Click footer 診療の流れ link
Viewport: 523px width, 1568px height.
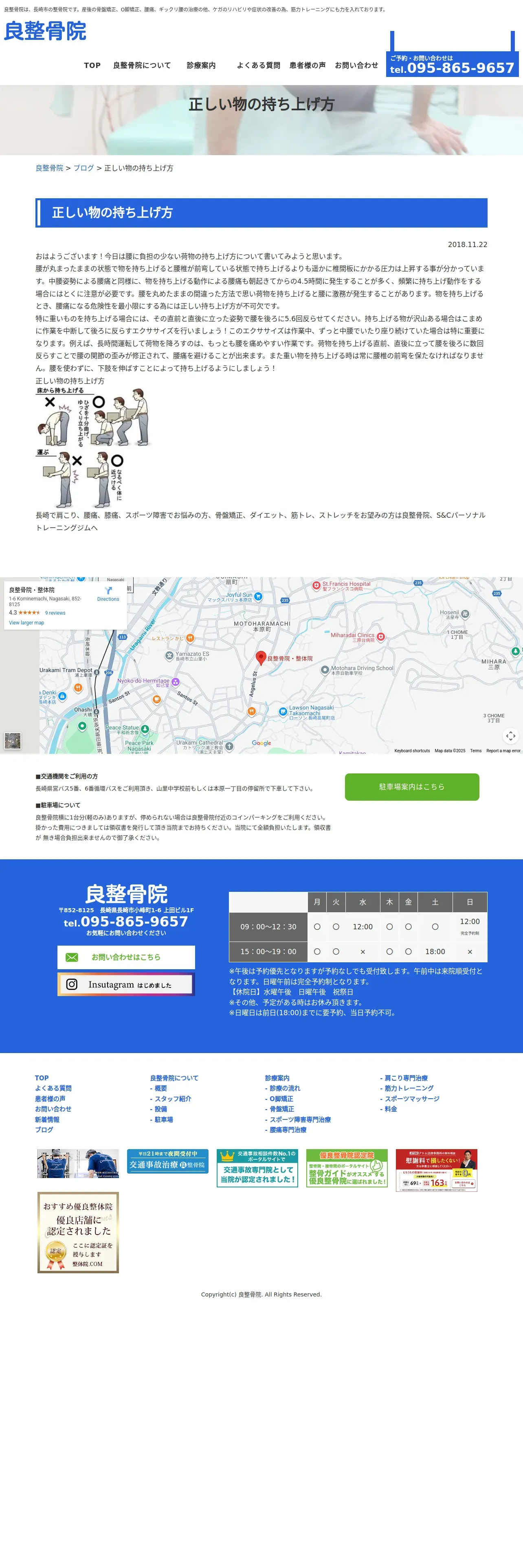click(x=283, y=1088)
